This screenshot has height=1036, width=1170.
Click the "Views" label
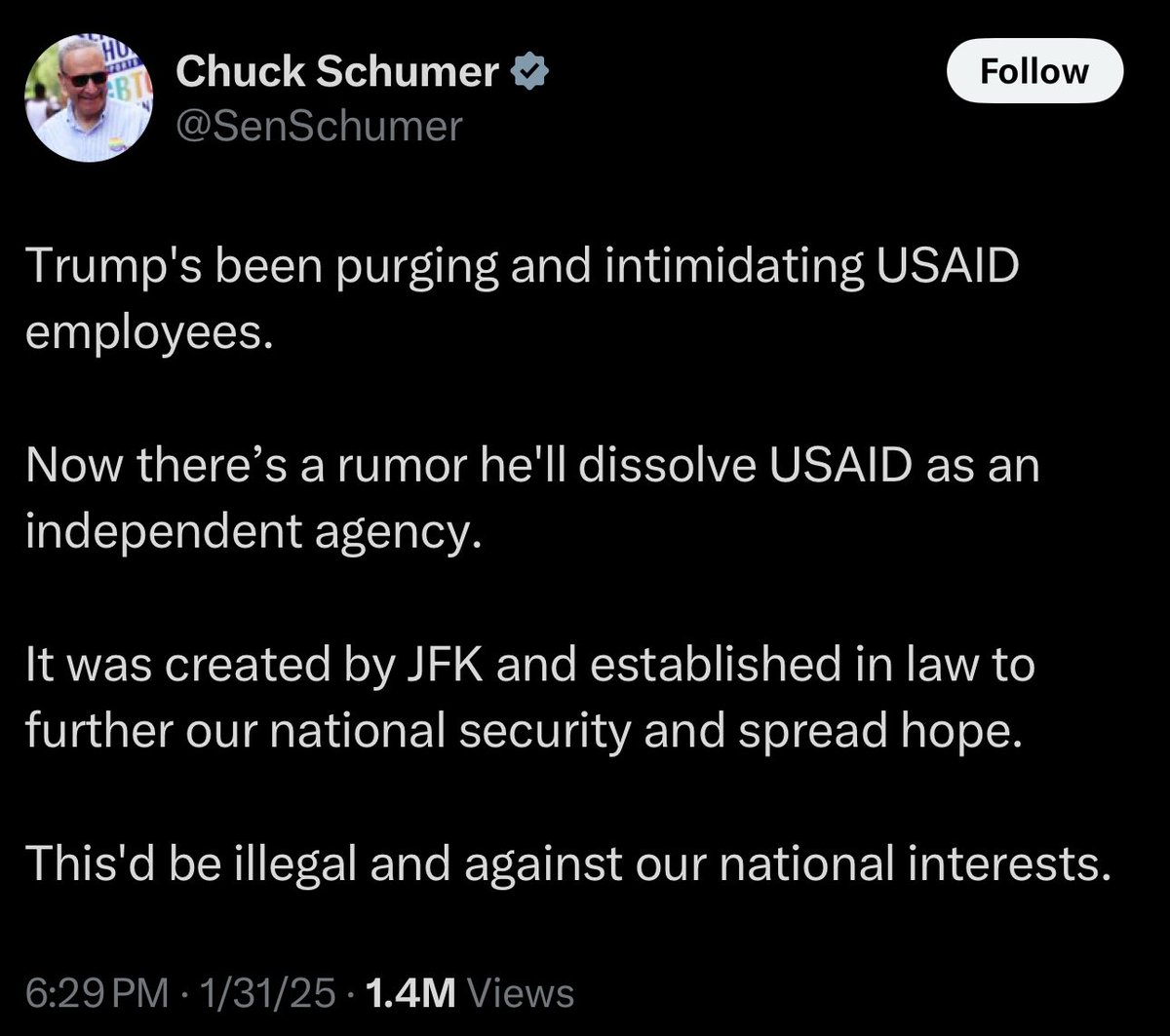pos(521,994)
